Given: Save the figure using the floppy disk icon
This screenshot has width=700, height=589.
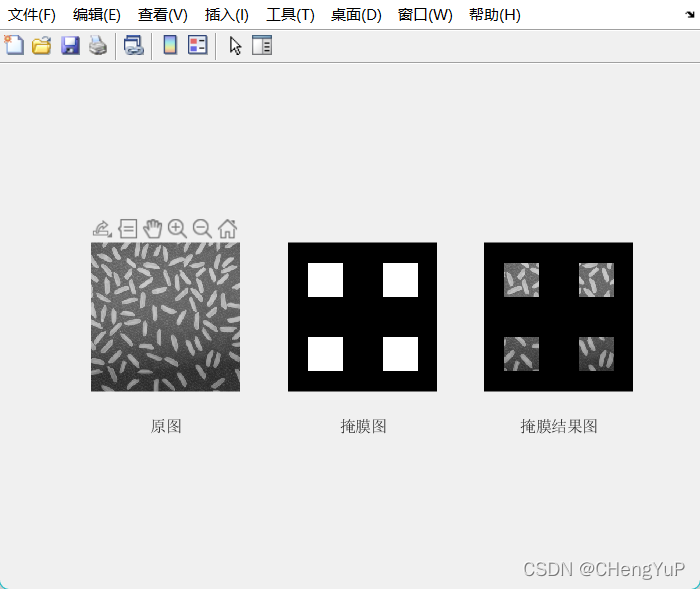Looking at the screenshot, I should pos(70,46).
